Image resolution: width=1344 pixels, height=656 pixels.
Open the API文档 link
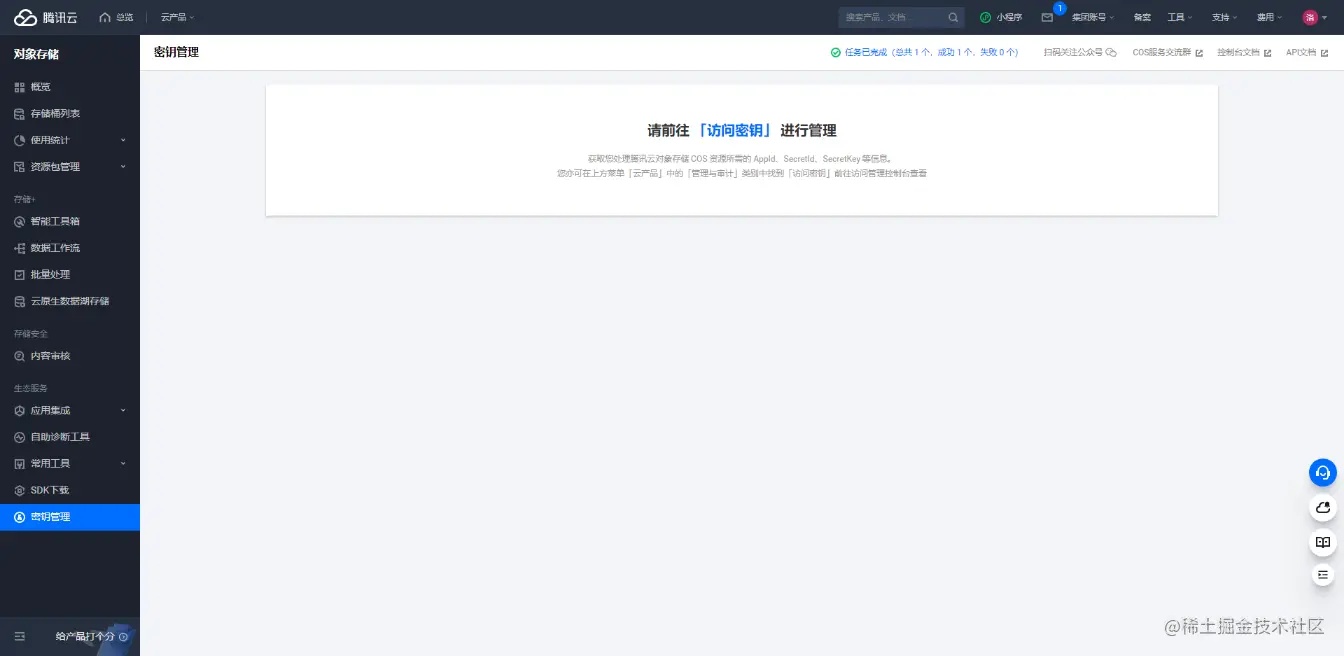[x=1305, y=52]
